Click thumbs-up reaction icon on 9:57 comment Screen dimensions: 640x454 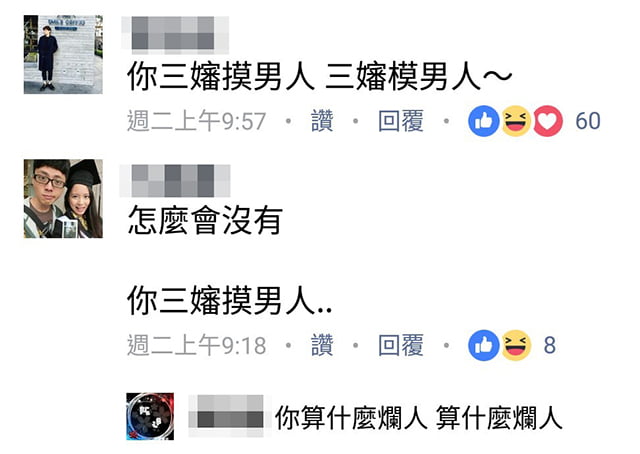(x=484, y=121)
